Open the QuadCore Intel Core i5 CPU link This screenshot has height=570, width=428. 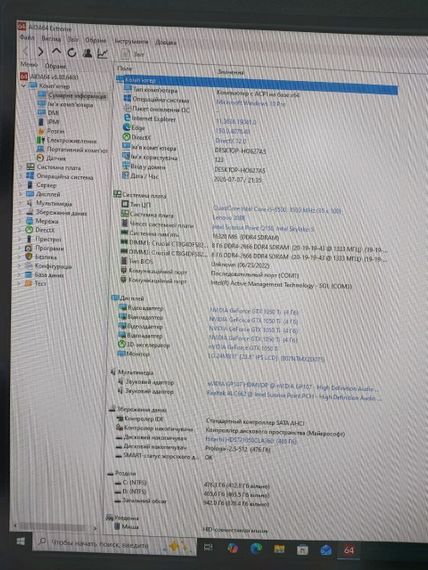click(x=277, y=210)
